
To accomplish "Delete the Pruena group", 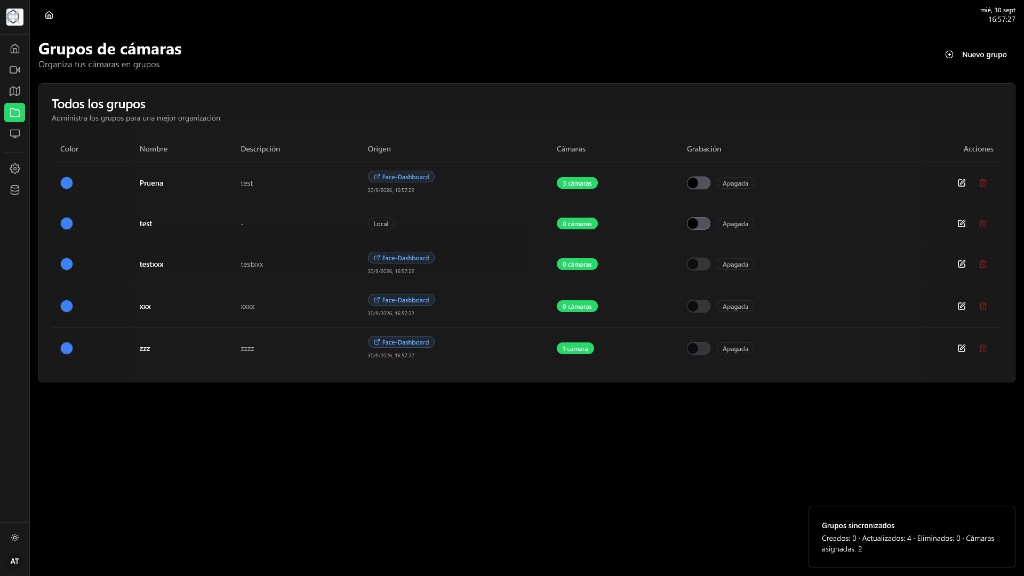I will point(983,183).
